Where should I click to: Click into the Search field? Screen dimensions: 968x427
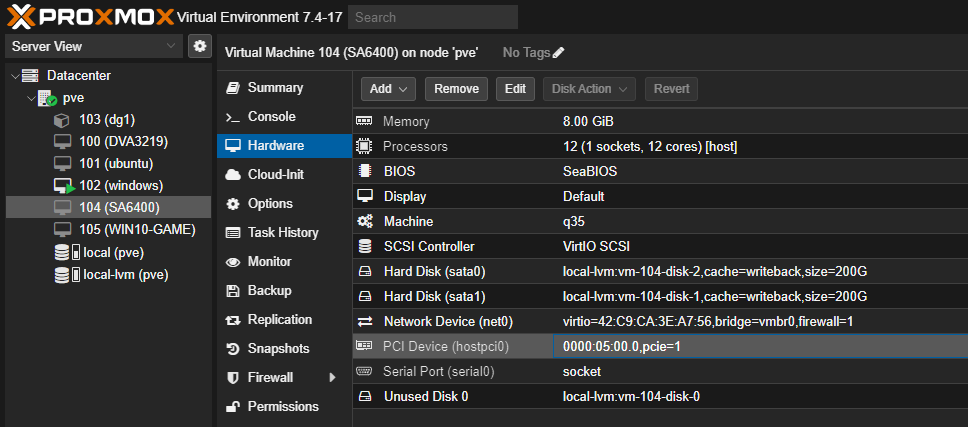point(433,17)
